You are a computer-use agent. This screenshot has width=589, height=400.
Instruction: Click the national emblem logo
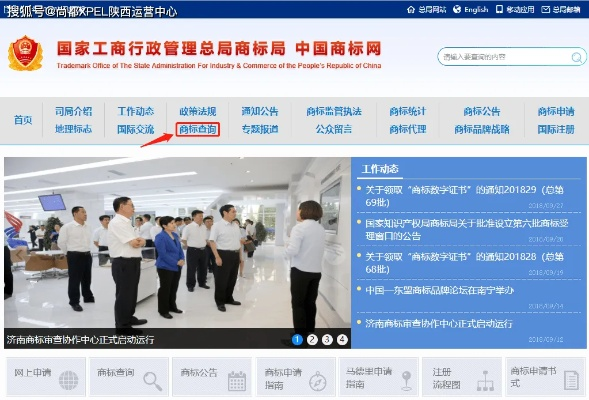[25, 53]
